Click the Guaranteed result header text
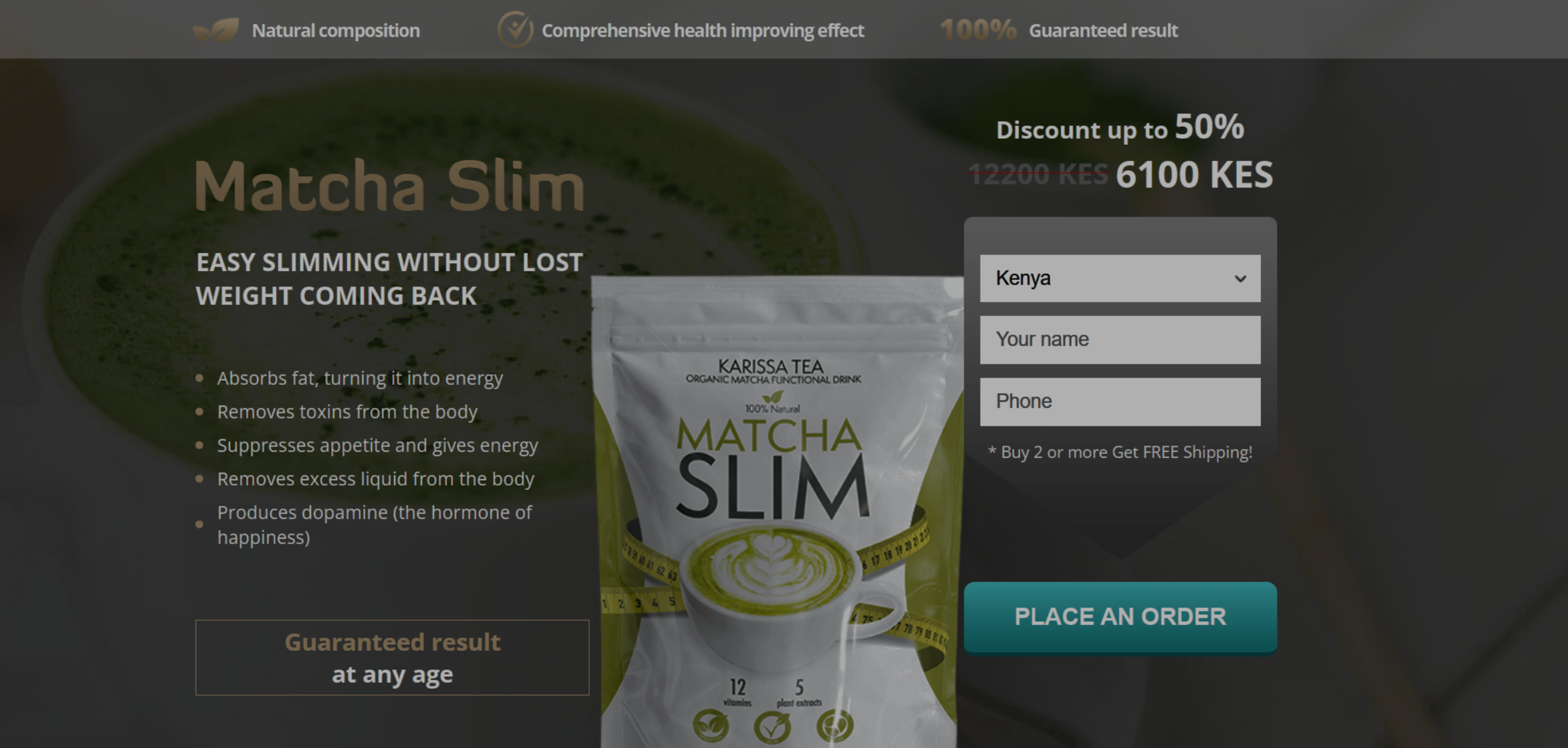This screenshot has height=748, width=1568. click(x=1103, y=30)
